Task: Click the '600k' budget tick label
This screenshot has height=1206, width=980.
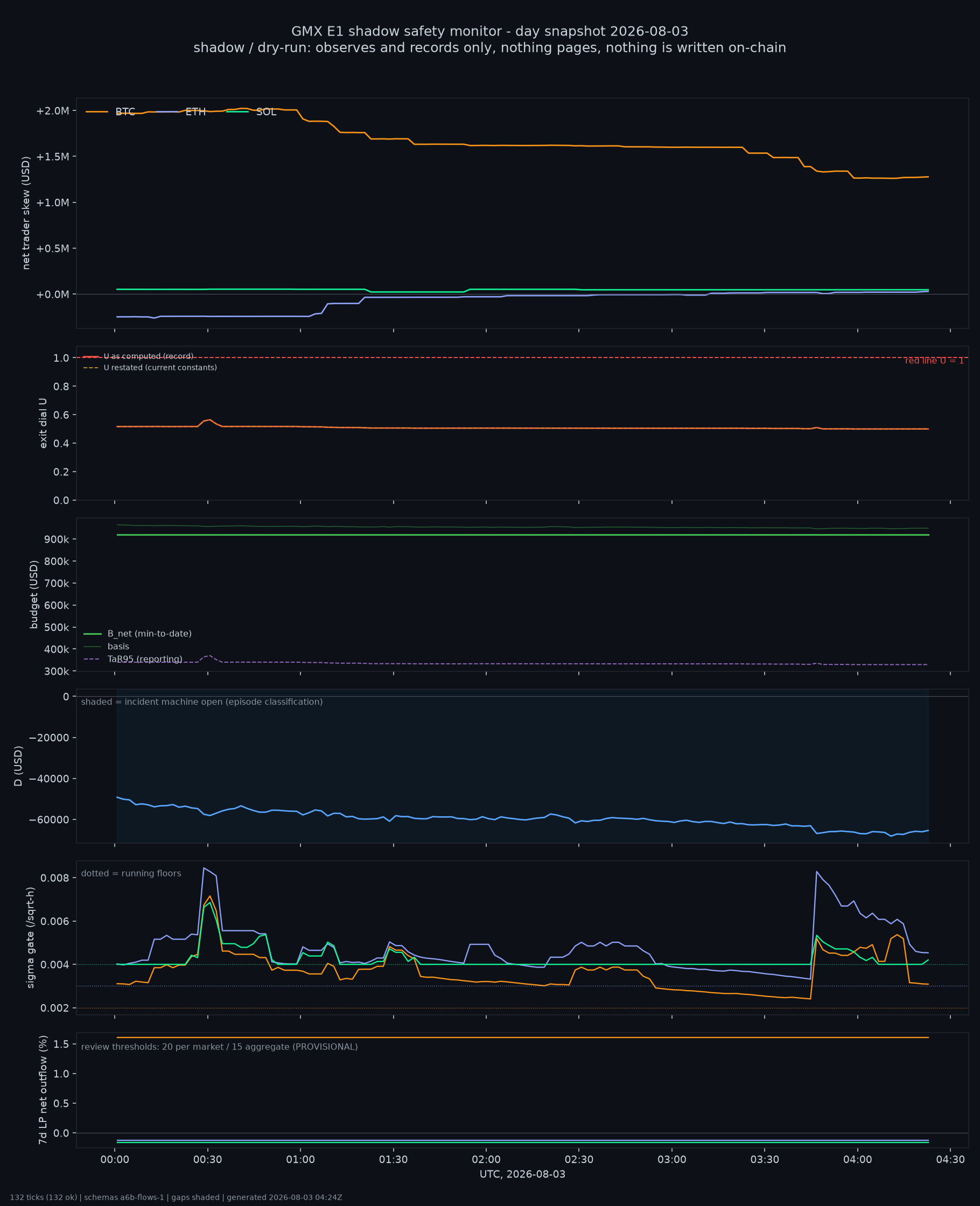Action: coord(57,606)
